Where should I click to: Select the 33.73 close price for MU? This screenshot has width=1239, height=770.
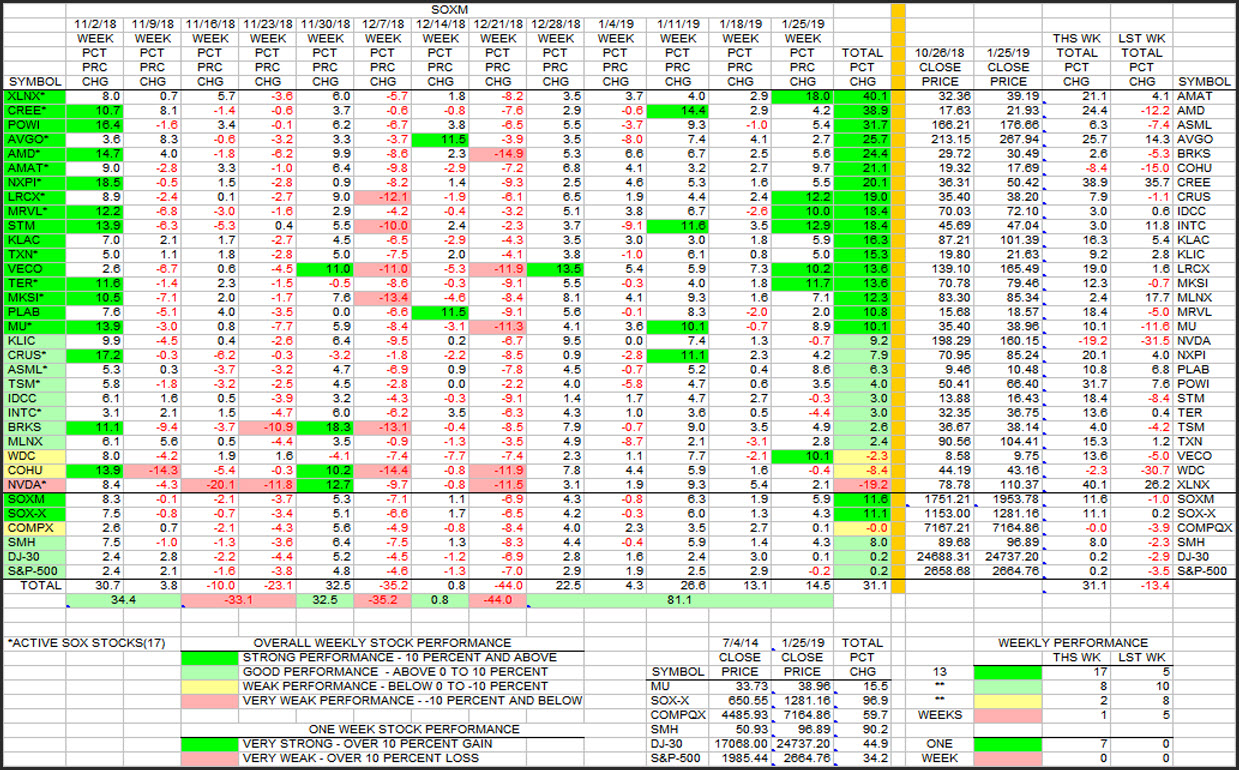coord(740,687)
